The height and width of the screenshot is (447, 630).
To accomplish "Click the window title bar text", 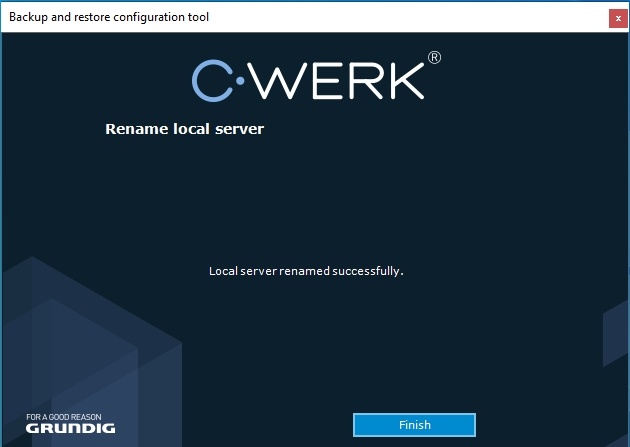I will [109, 17].
